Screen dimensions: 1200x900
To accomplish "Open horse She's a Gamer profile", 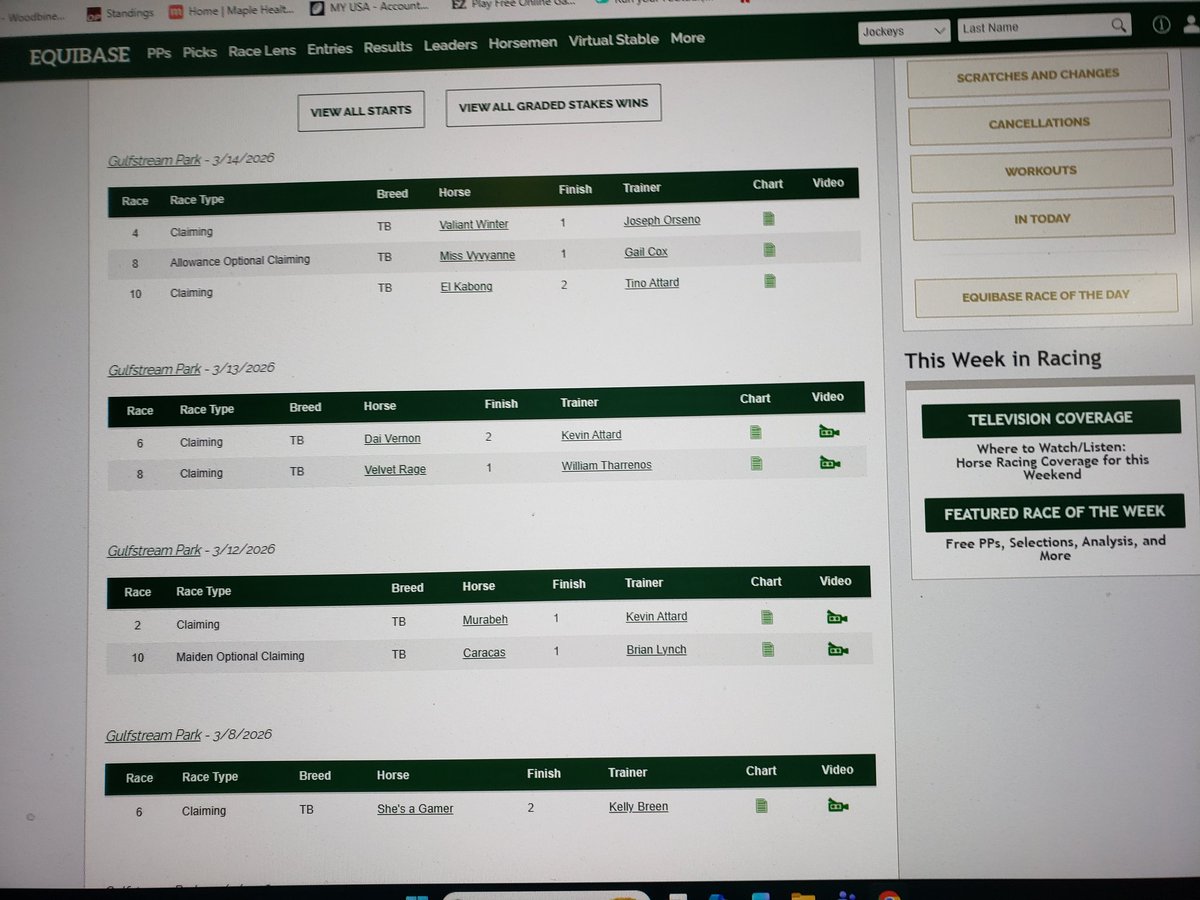I will point(415,809).
